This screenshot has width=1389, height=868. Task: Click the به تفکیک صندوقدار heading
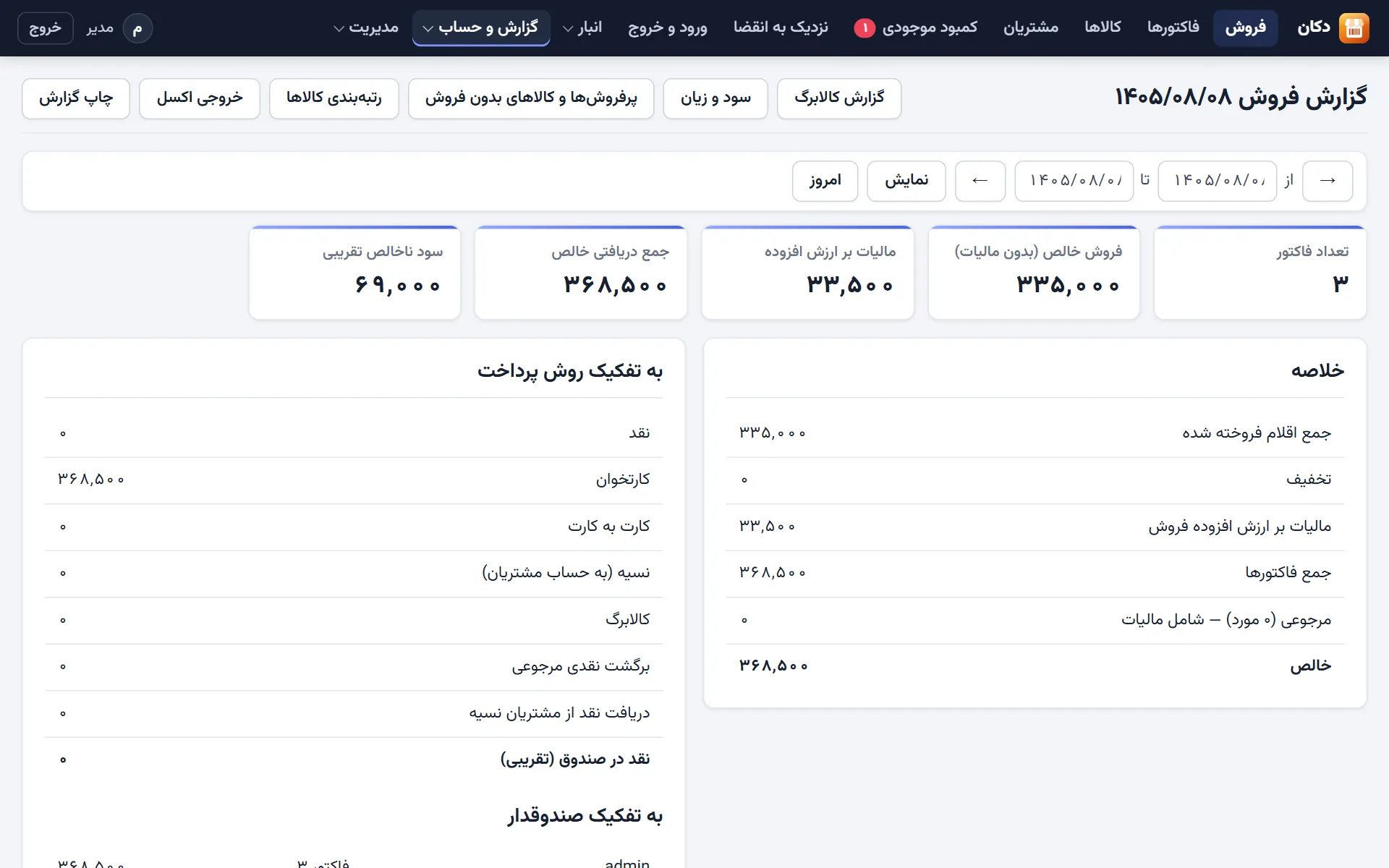(x=585, y=816)
